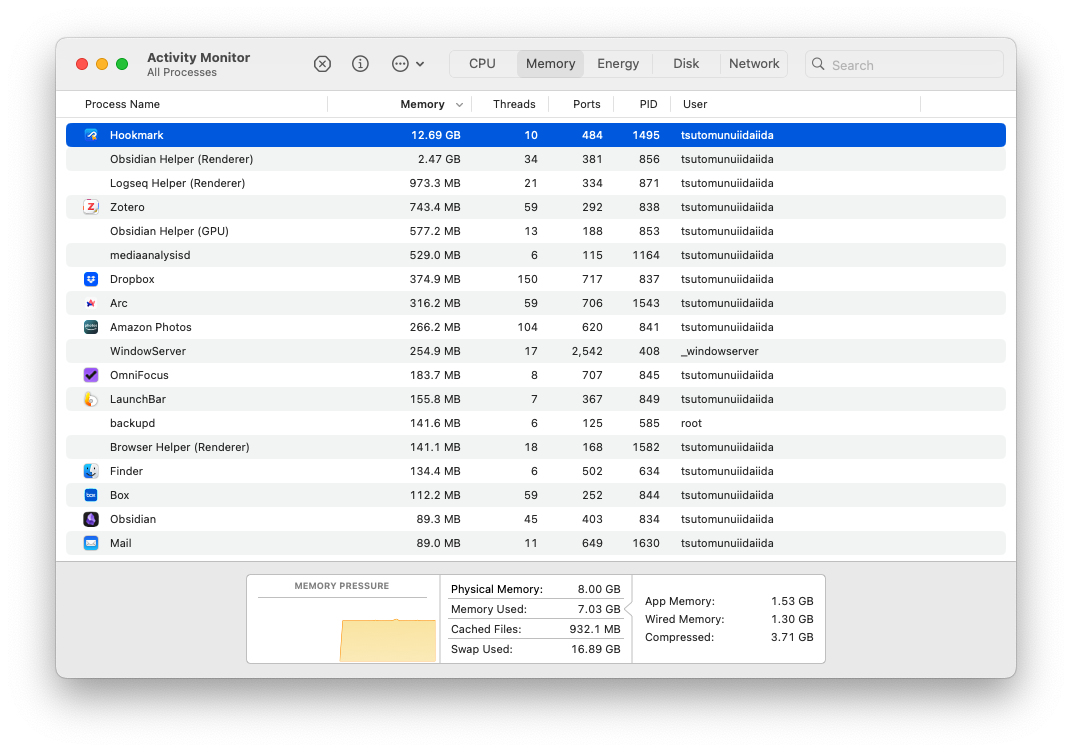This screenshot has height=752, width=1072.
Task: Click the 12.69 GB memory value
Action: click(436, 135)
